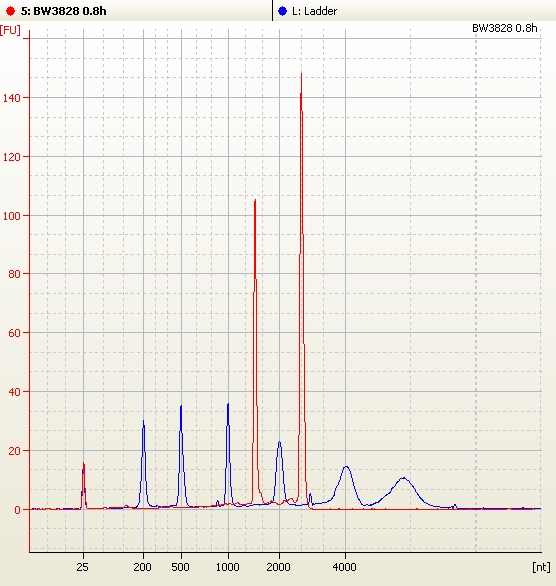Click the 100 y-axis tick label

(x=12, y=216)
